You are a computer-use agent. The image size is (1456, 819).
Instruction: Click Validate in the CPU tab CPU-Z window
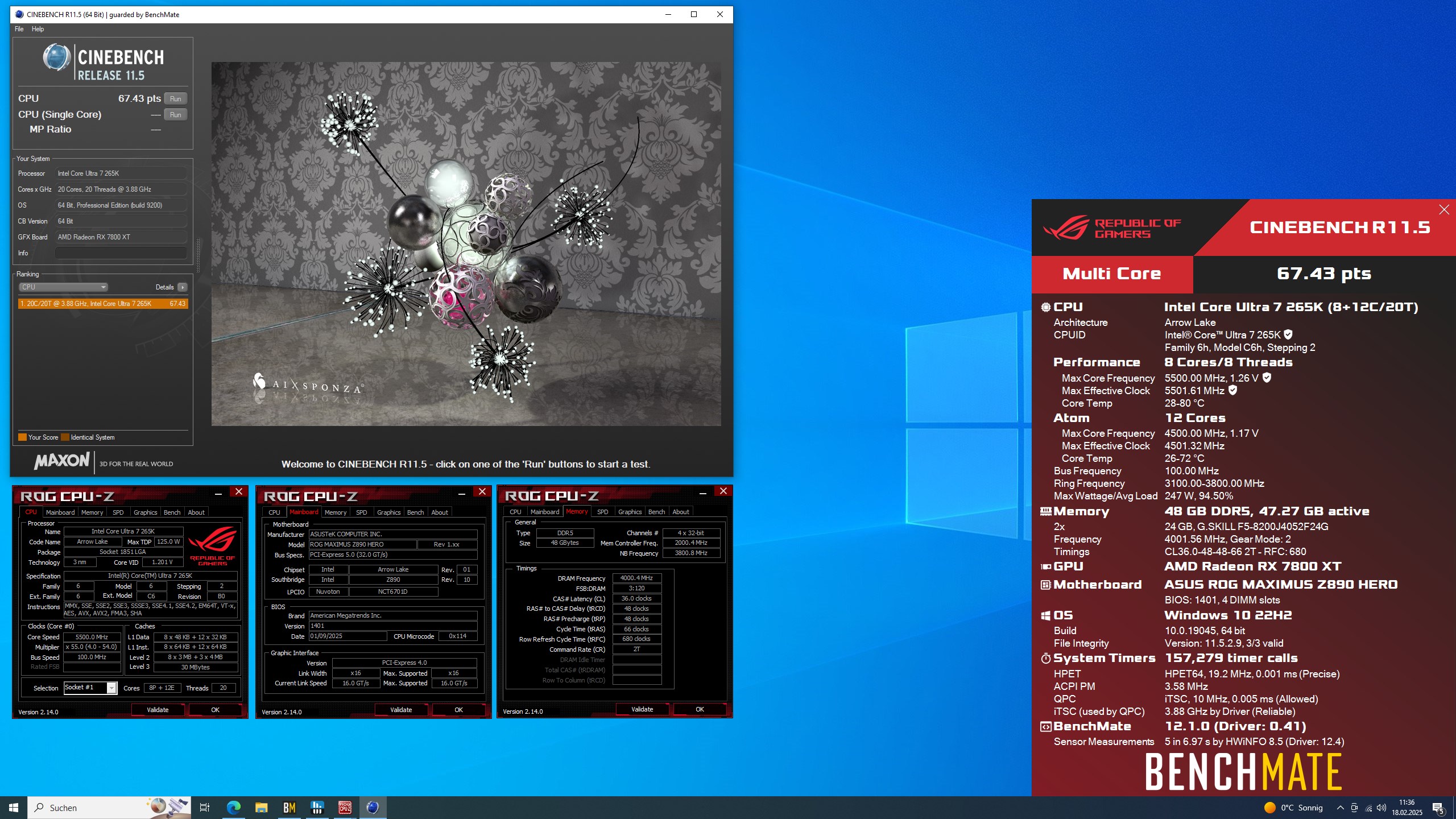(158, 710)
